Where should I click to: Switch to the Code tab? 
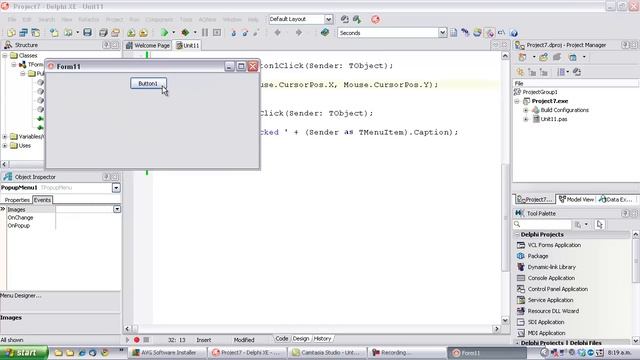281,339
